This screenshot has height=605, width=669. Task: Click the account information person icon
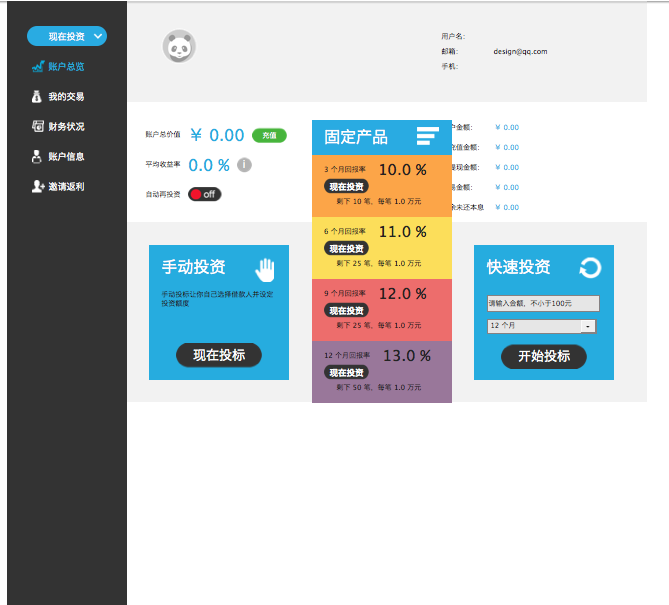tap(38, 157)
